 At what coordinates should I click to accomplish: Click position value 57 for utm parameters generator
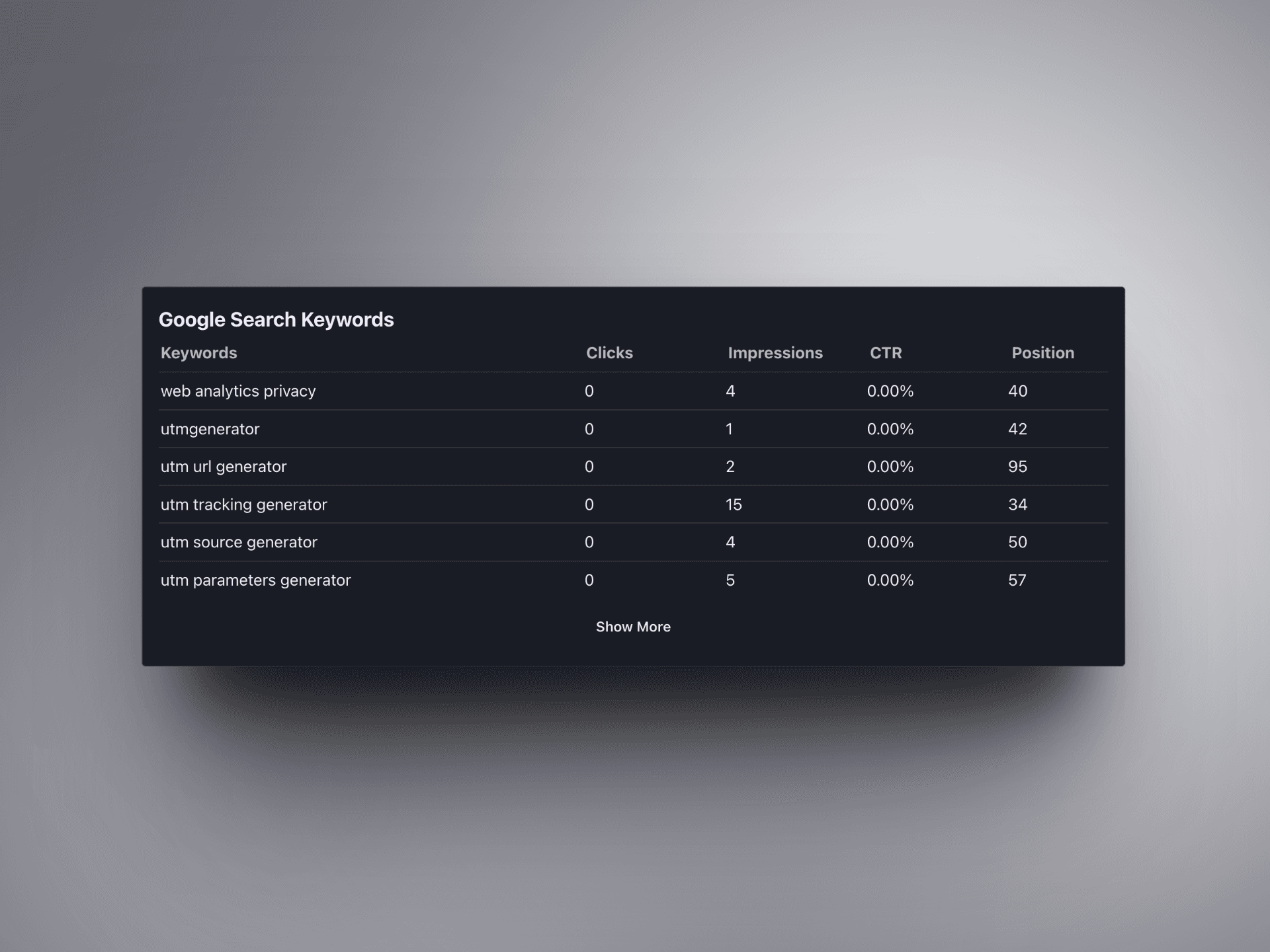pyautogui.click(x=1017, y=580)
